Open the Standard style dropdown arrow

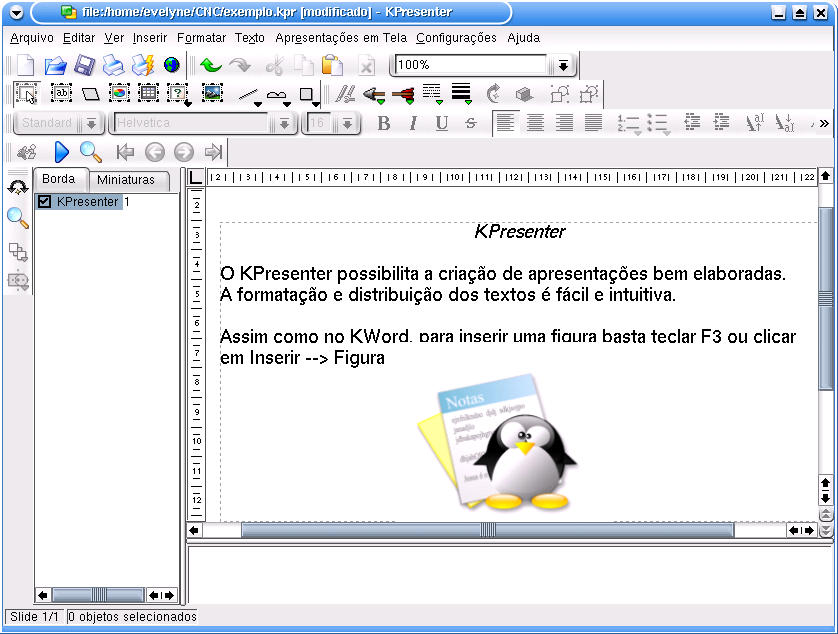[91, 124]
